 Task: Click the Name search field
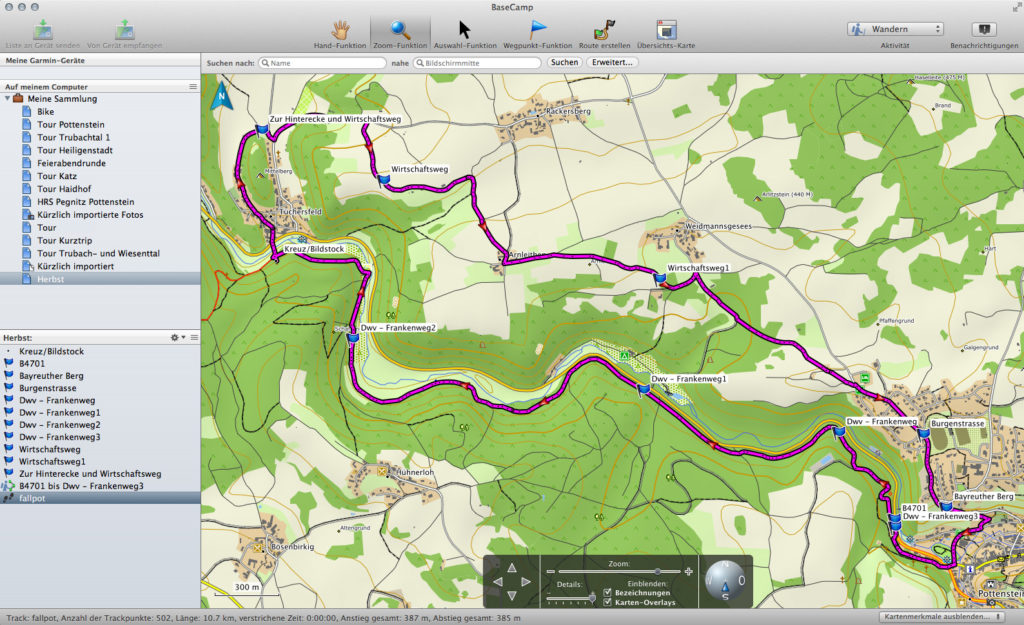[x=322, y=63]
